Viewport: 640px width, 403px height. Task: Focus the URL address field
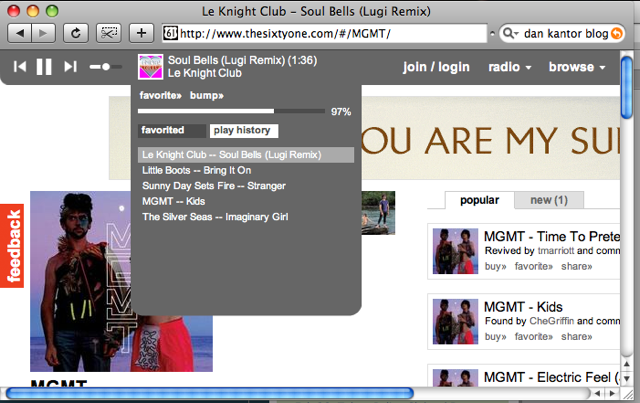click(x=324, y=33)
